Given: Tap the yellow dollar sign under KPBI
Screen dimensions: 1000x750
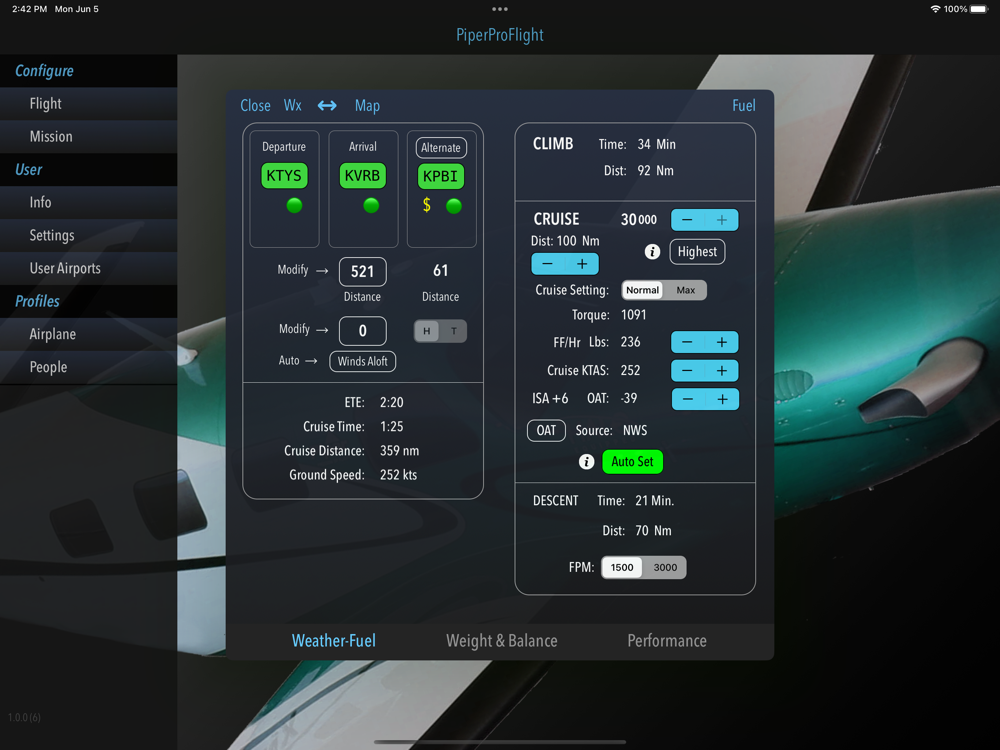Looking at the screenshot, I should click(x=427, y=205).
